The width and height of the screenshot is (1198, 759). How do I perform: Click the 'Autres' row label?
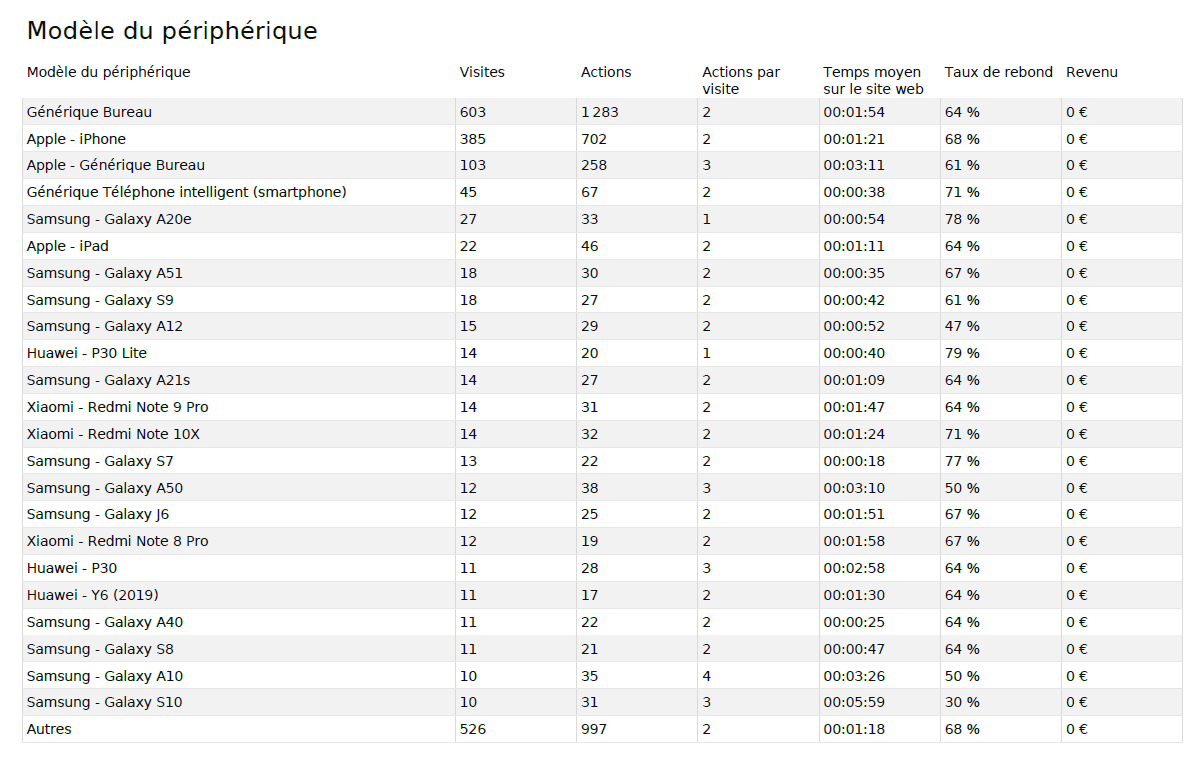(x=49, y=729)
